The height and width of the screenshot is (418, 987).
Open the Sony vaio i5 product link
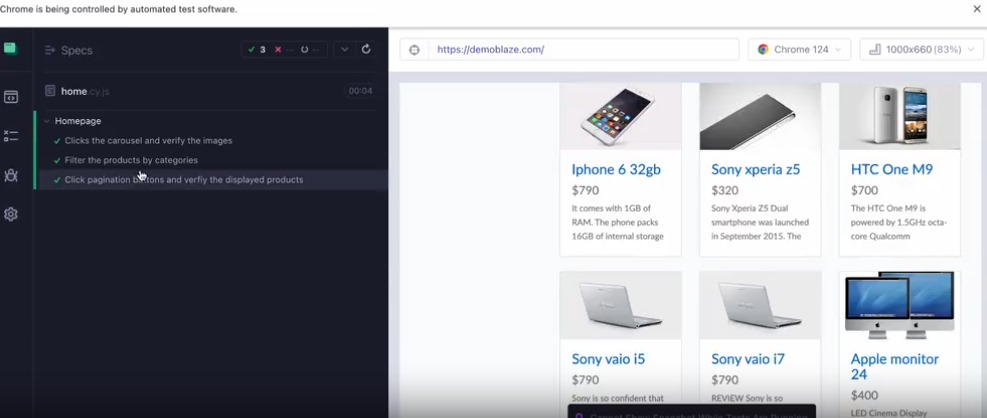[608, 359]
